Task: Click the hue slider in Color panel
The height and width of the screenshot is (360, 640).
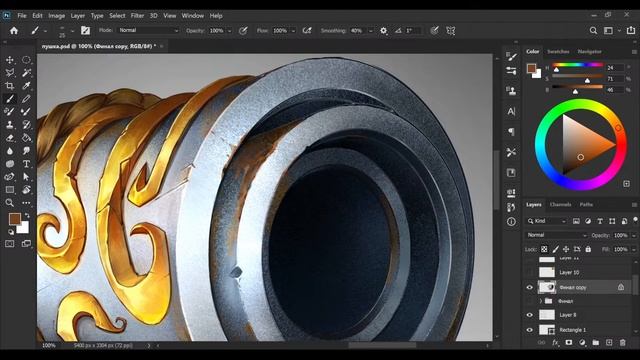Action: click(577, 65)
